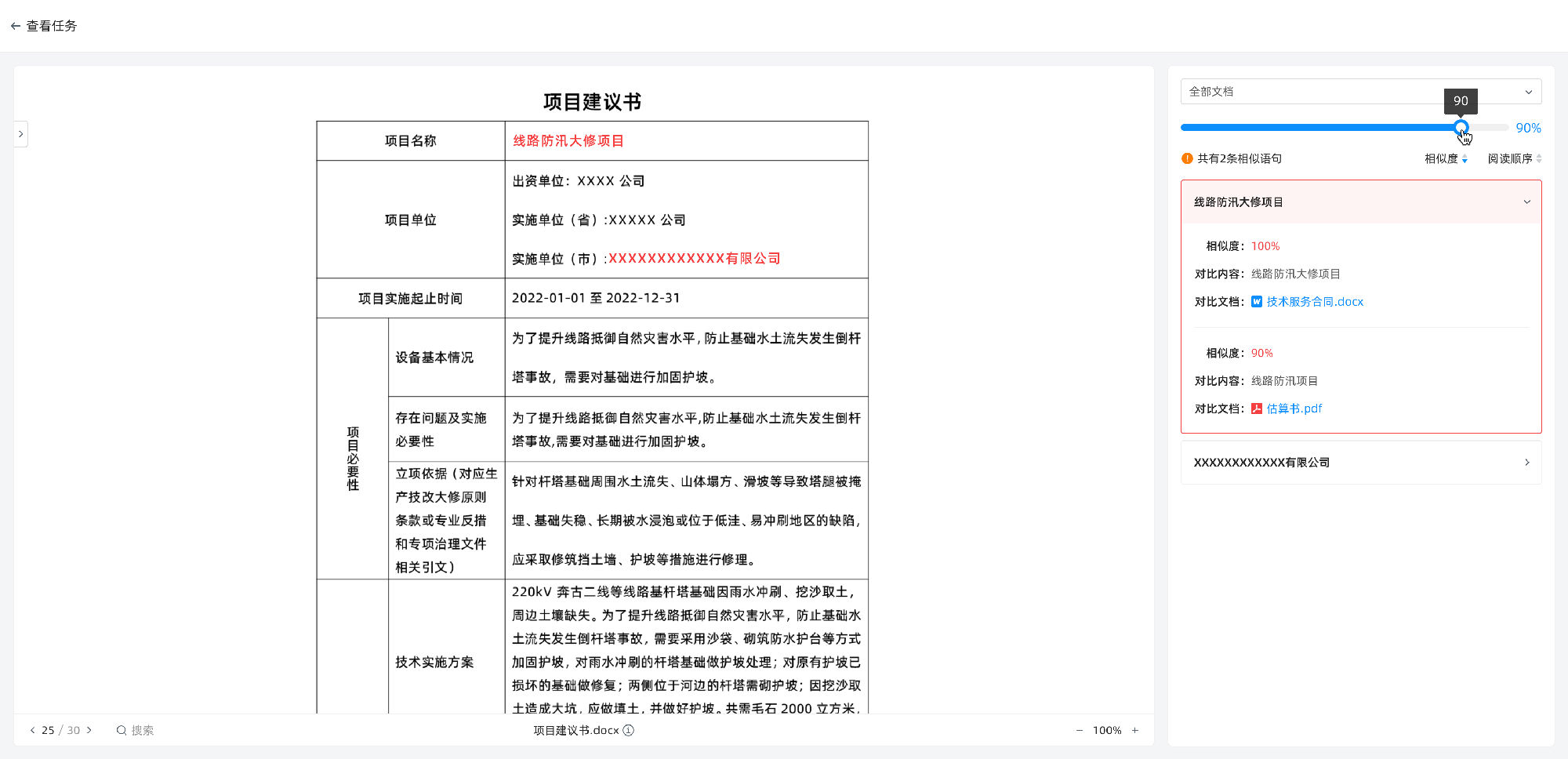The image size is (1568, 759).
Task: Click the PDF icon beside 估算书.pdf
Action: pyautogui.click(x=1257, y=409)
